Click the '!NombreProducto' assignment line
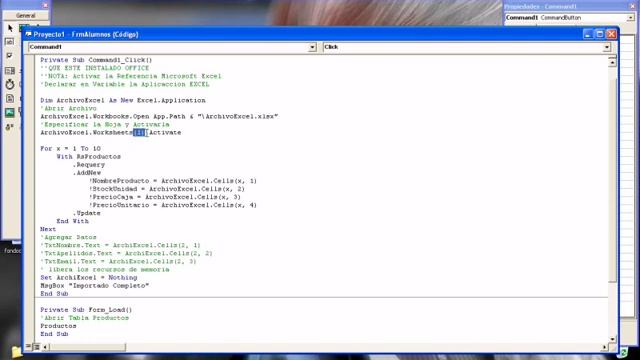The image size is (640, 360). coord(173,181)
